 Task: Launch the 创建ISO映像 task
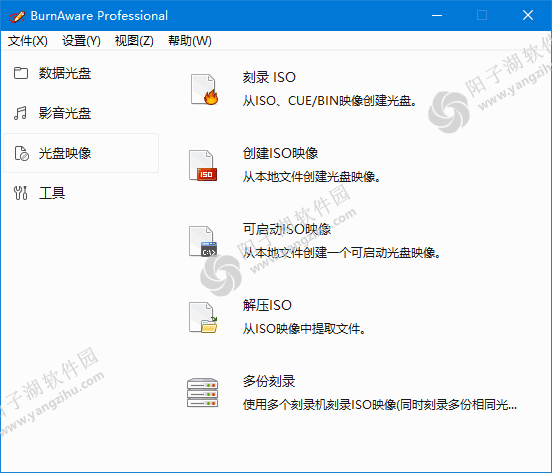pos(280,153)
